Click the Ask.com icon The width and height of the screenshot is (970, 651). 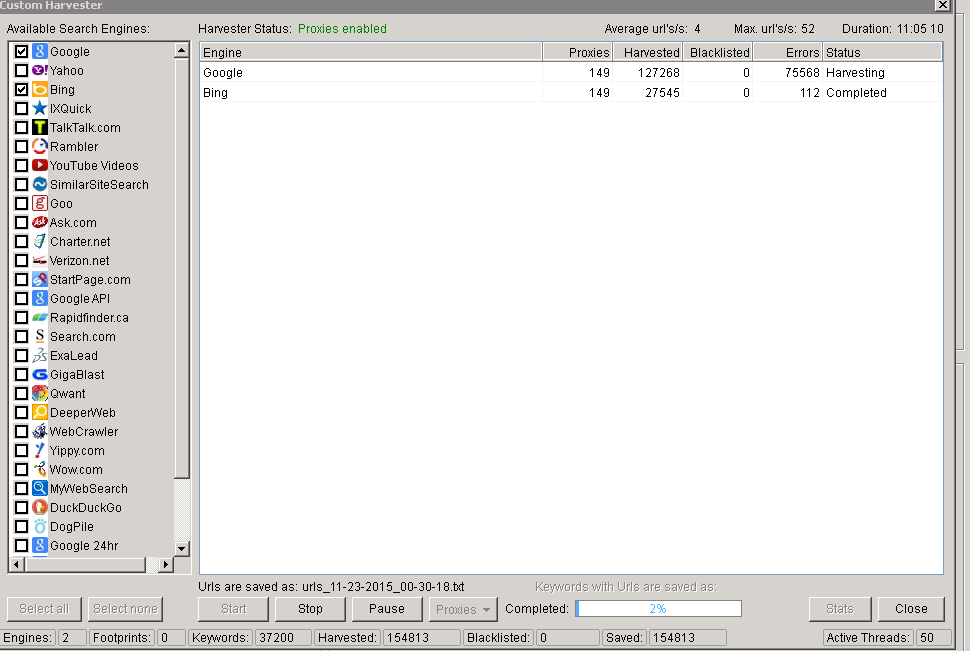point(40,222)
